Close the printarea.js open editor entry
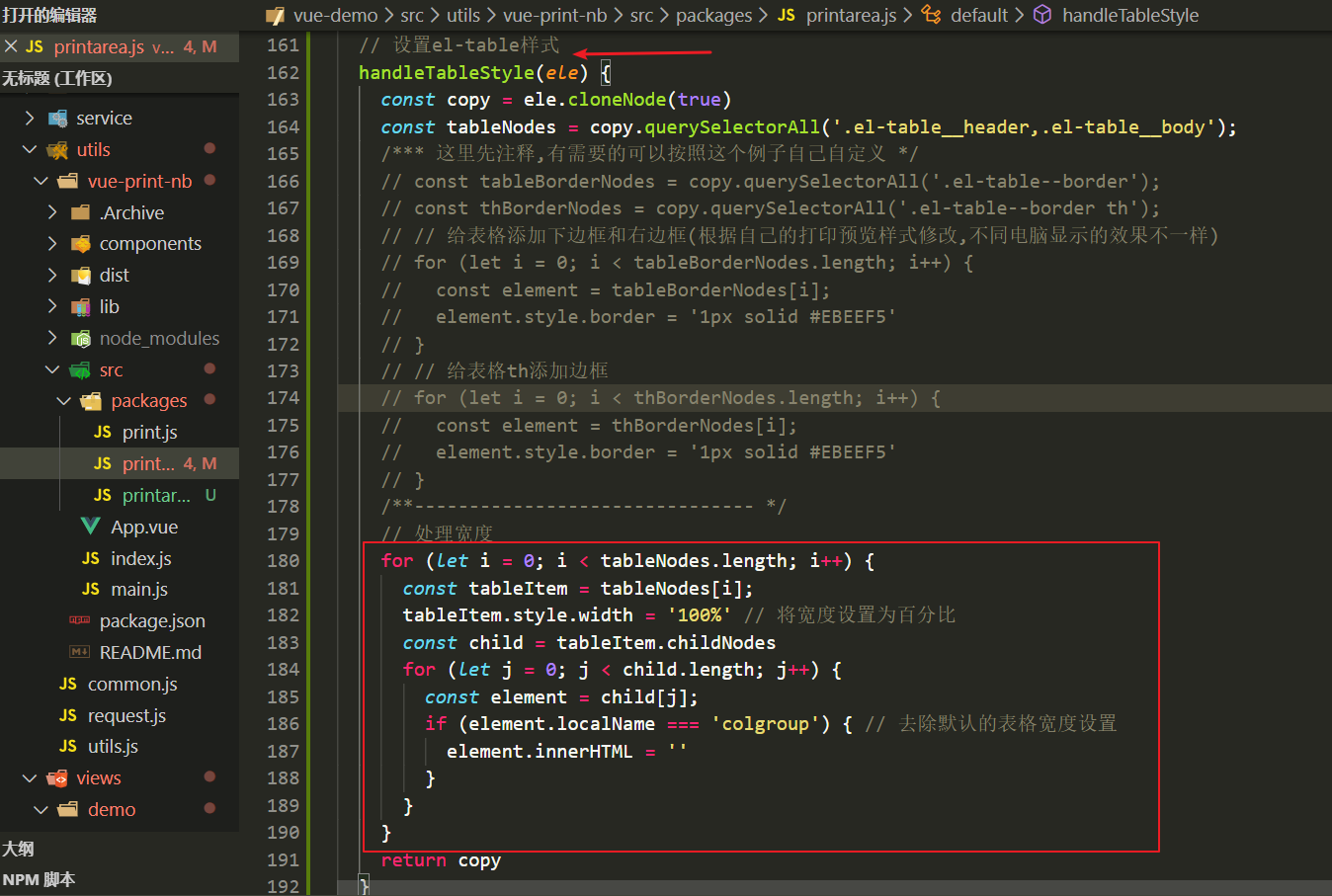Screen dimensions: 1332x896 click(11, 46)
